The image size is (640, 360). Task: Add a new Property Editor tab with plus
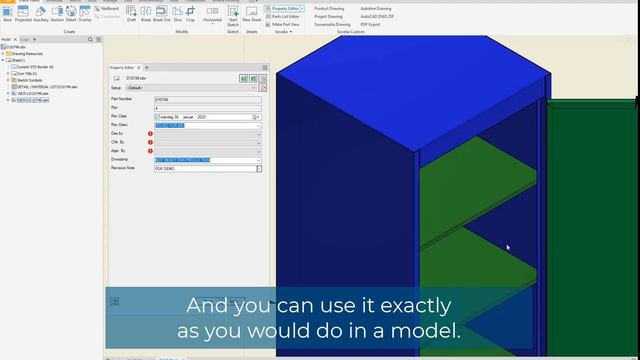pyautogui.click(x=147, y=67)
